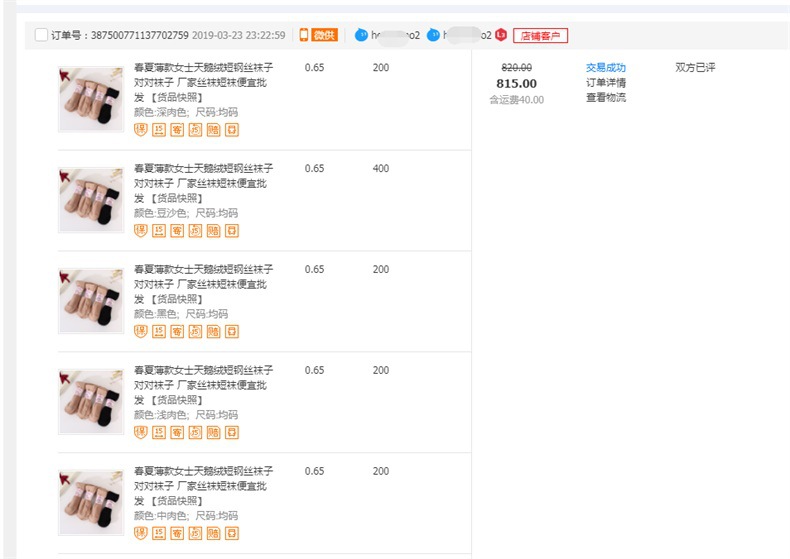Open product thumbnail for 豆沙色 socks
The width and height of the screenshot is (790, 559).
click(x=91, y=200)
